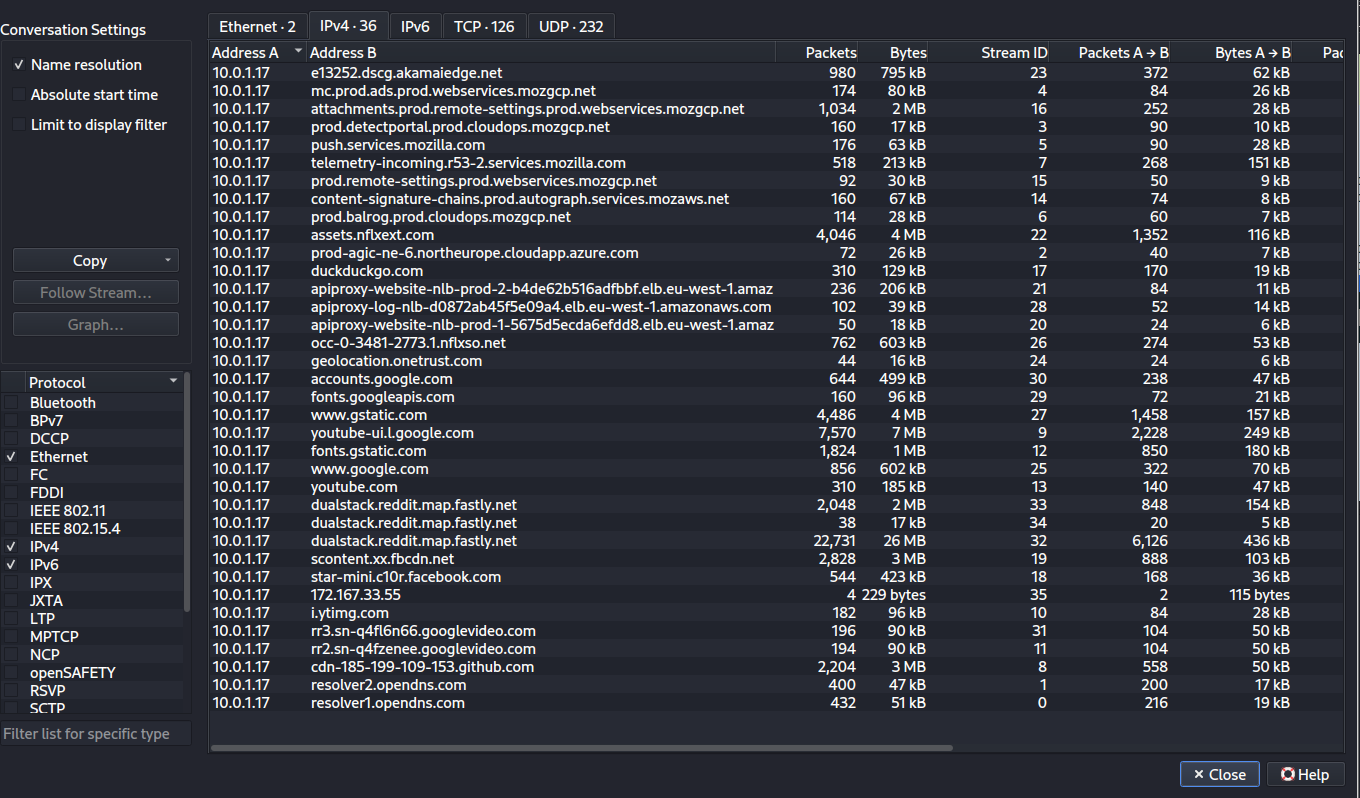
Task: Sort by the Packets column header
Action: [831, 52]
